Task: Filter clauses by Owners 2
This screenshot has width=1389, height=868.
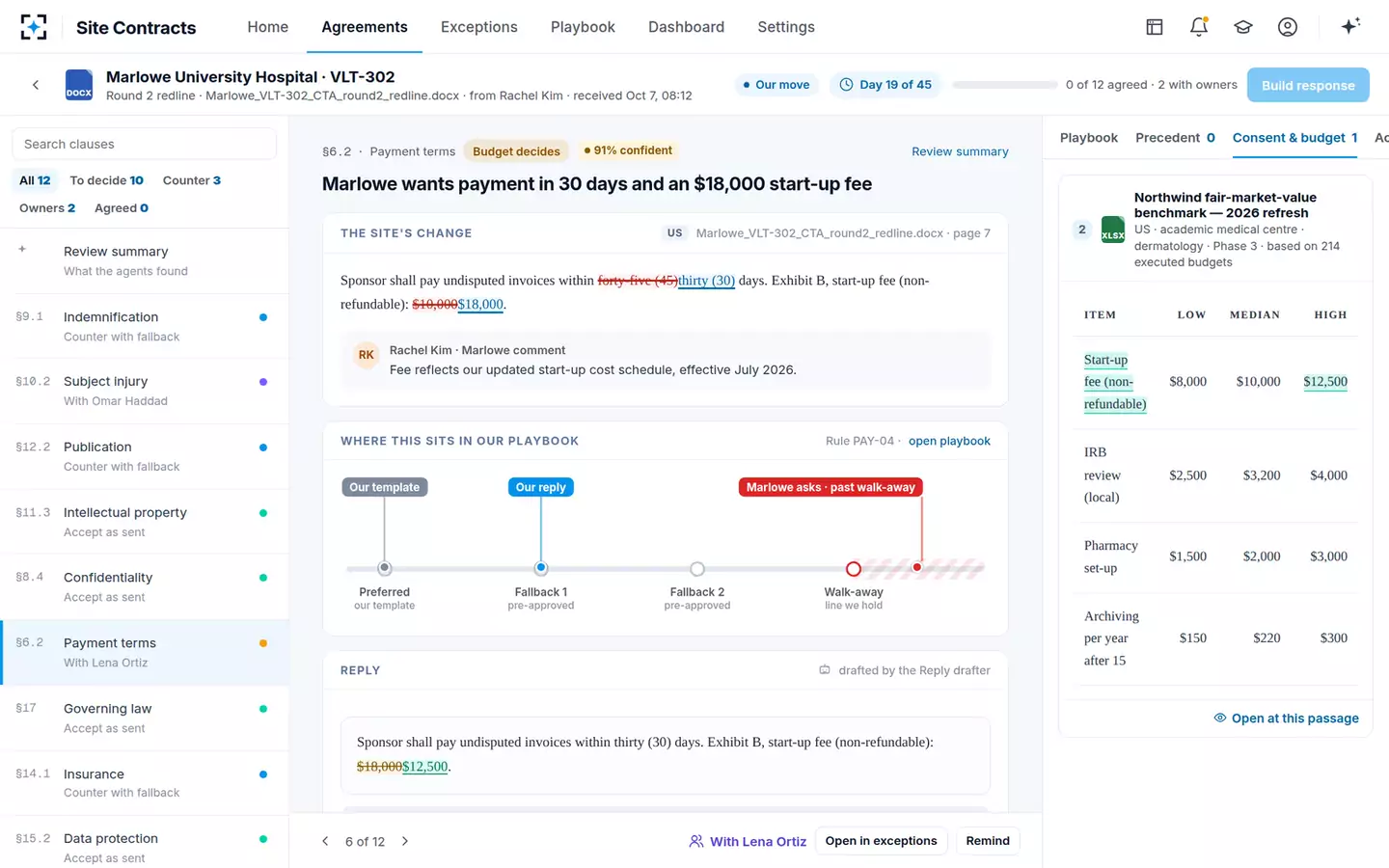Action: click(x=47, y=208)
